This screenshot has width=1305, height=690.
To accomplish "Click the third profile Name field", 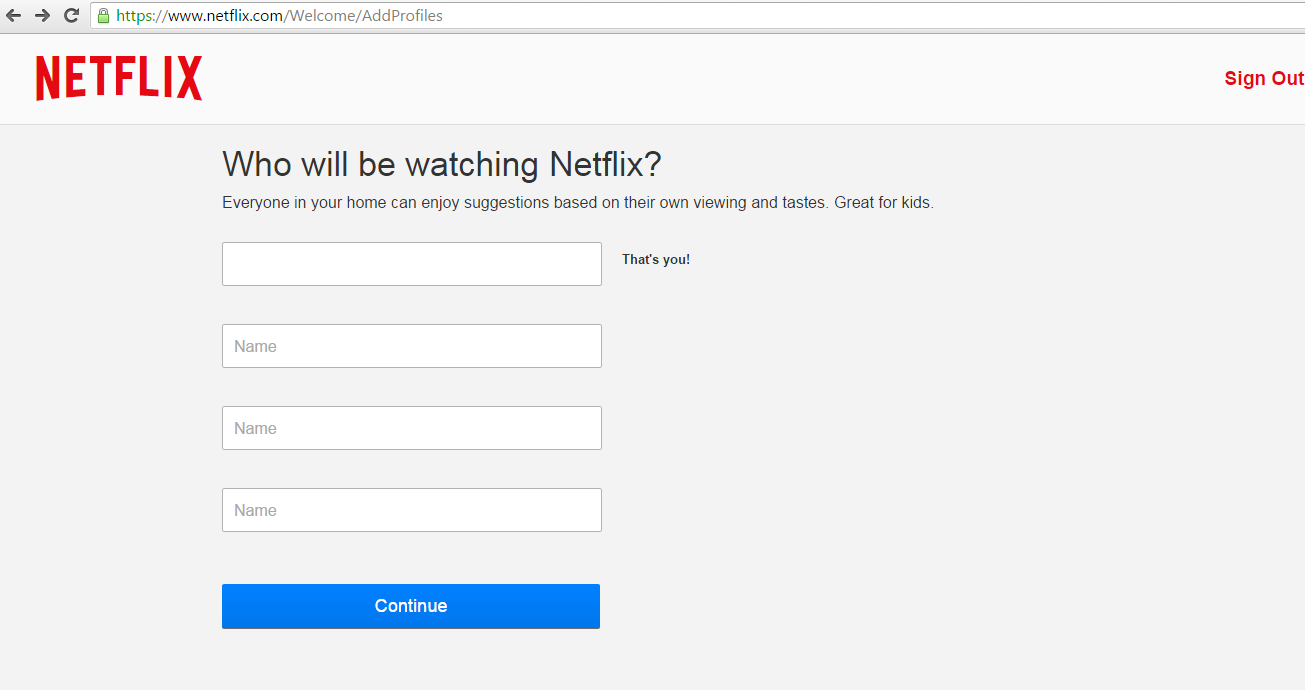I will (412, 428).
